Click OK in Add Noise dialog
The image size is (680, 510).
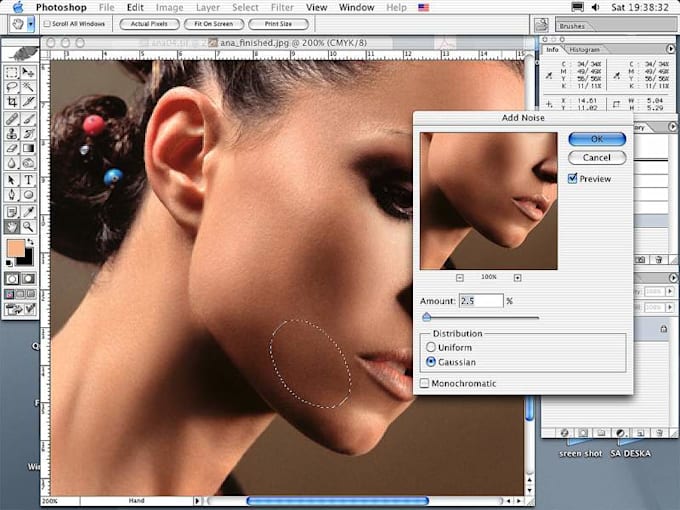[596, 138]
